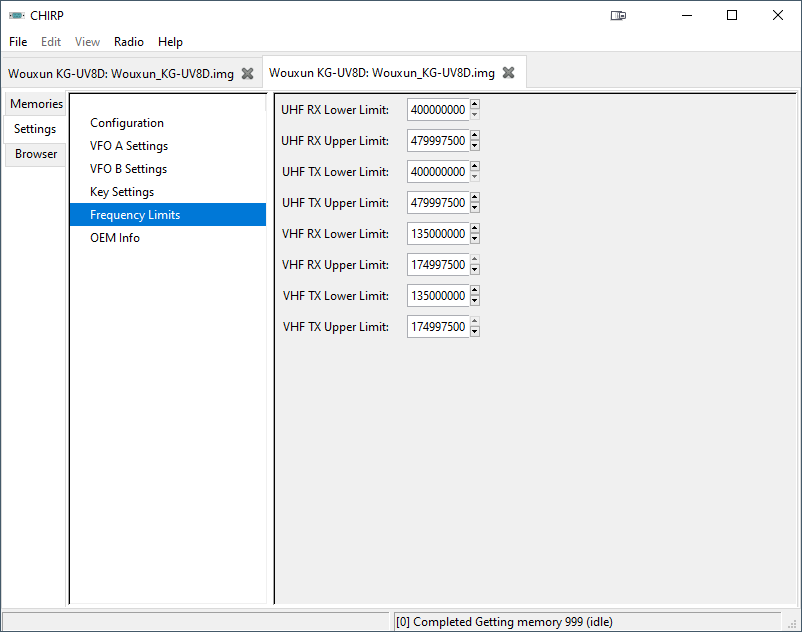Decrease VHF TX Upper Limit with down arrow

475,332
